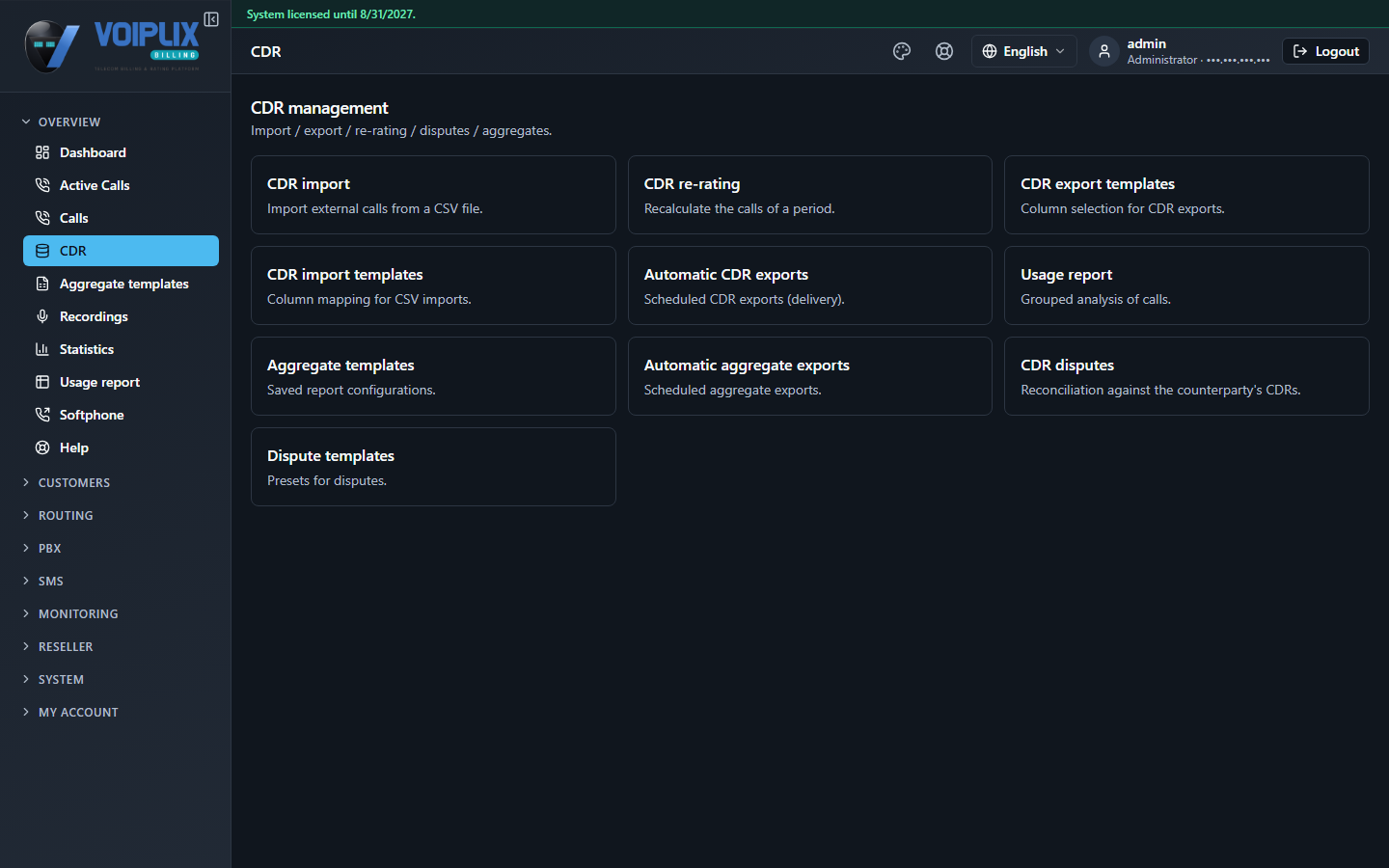Screen dimensions: 1389x868
Task: Click the Active Calls phone icon
Action: (x=42, y=185)
